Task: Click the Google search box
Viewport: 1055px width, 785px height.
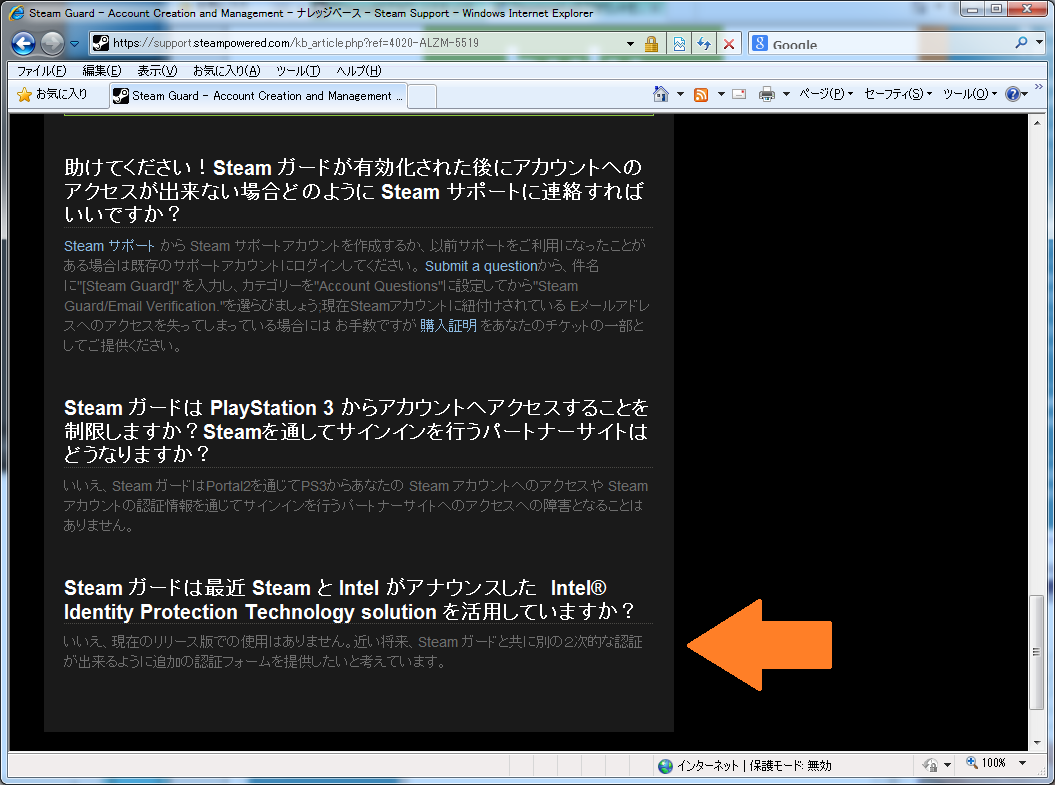Action: 888,44
